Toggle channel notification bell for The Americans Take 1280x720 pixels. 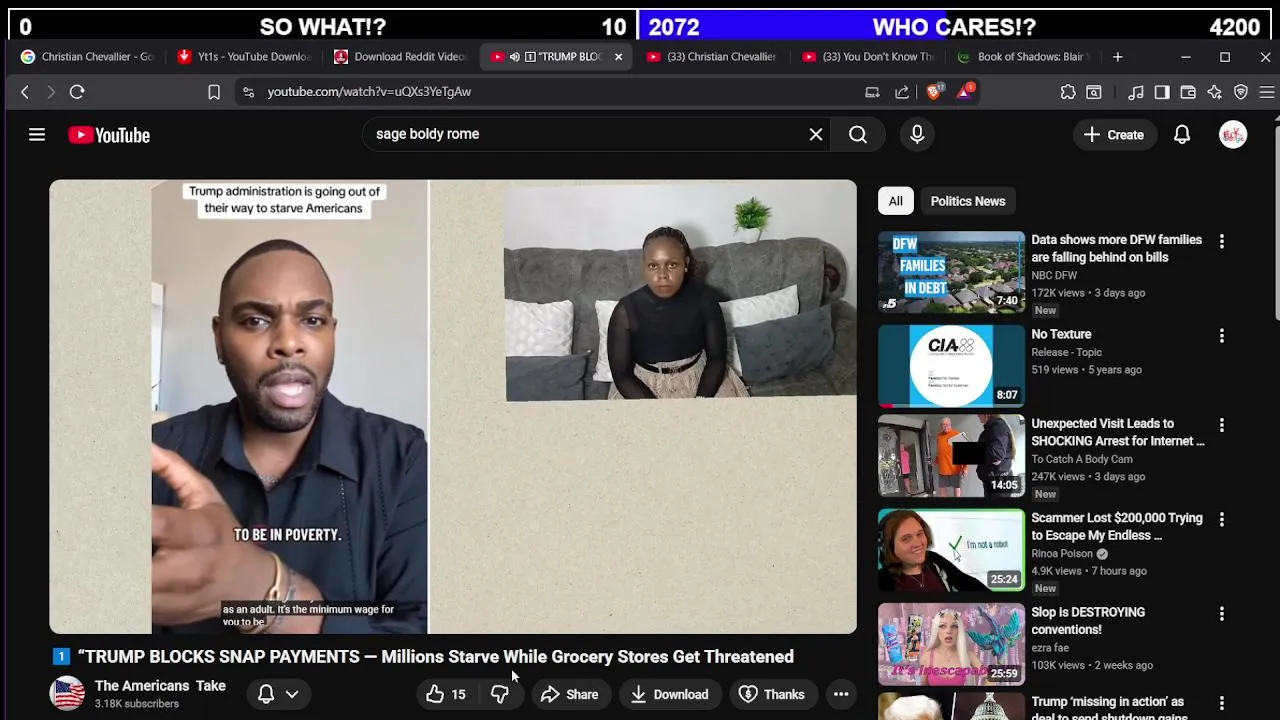pos(266,694)
